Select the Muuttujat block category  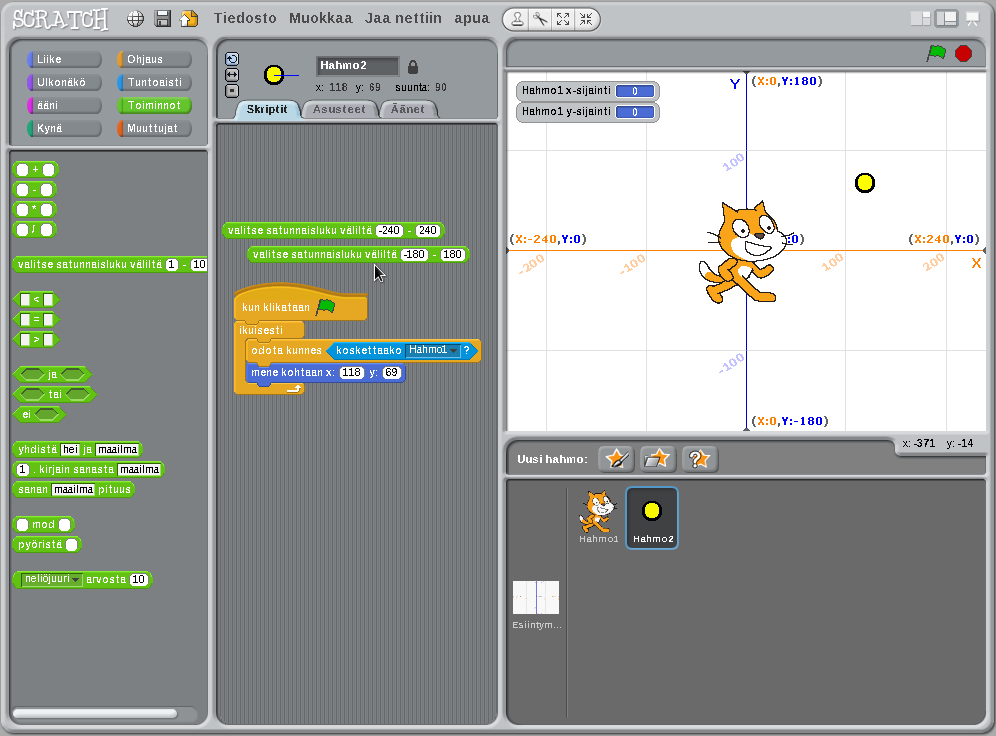(x=154, y=128)
